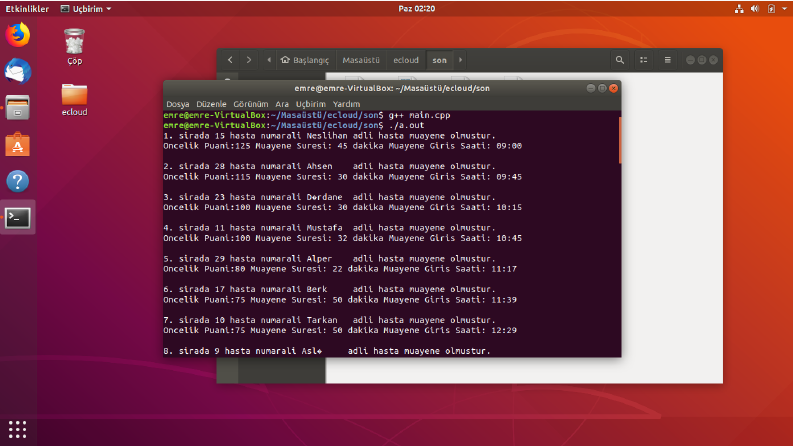Go to Masaüstü in Files path bar
This screenshot has height=446, width=793.
point(361,60)
